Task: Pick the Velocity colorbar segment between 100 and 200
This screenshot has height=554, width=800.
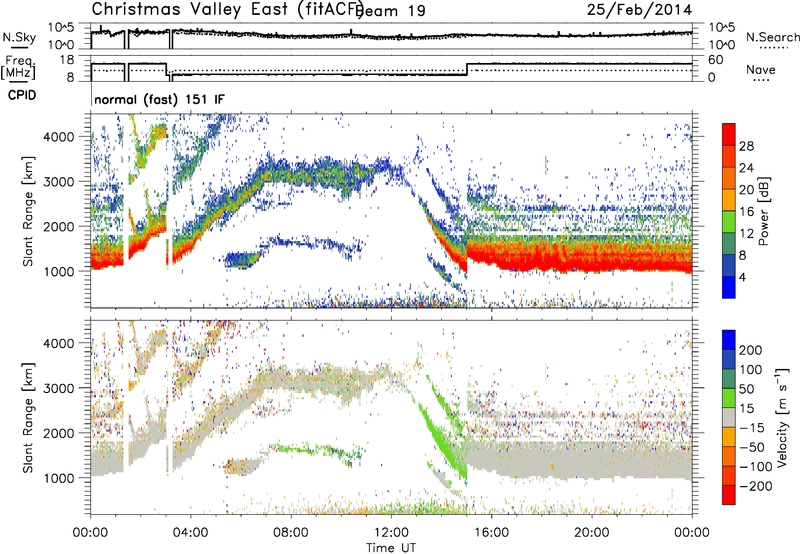Action: tap(729, 359)
